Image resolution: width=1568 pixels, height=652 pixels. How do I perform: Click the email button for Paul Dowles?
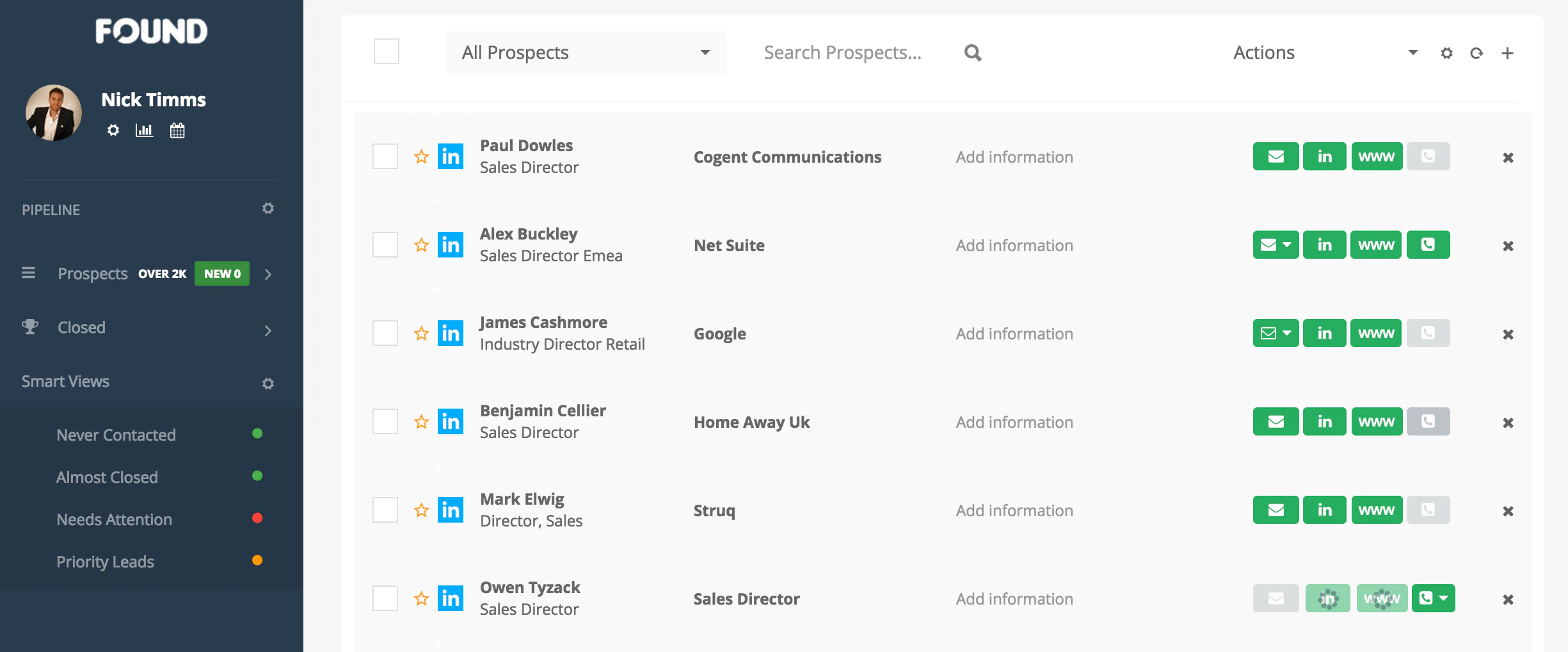coord(1276,157)
